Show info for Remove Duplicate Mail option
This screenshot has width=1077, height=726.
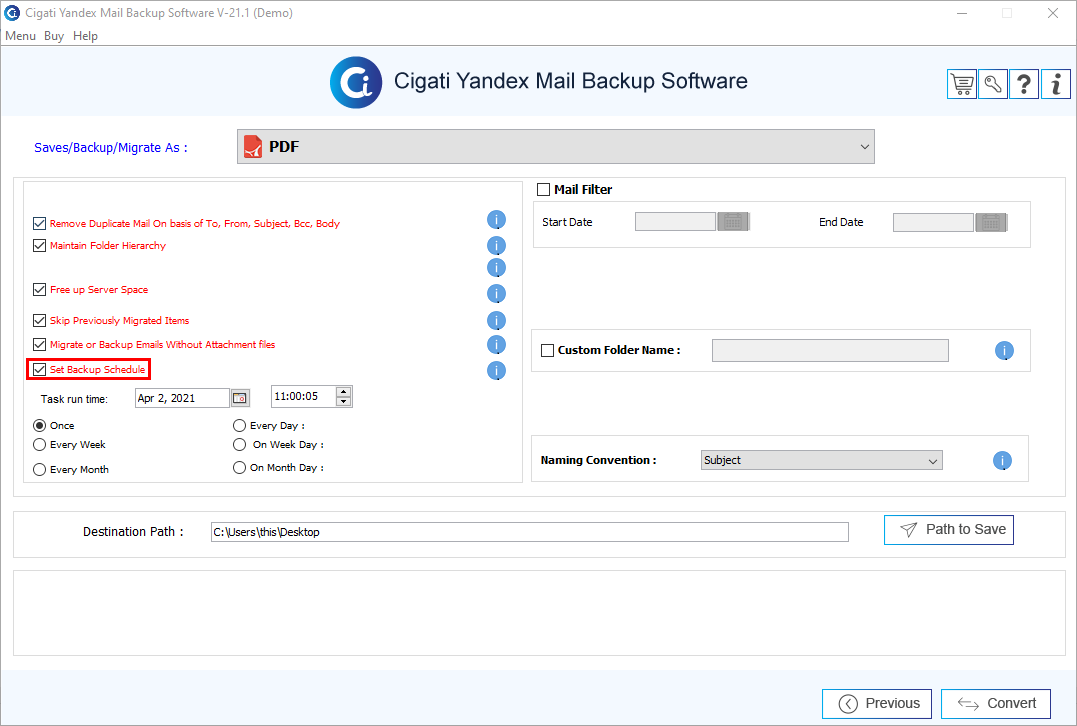coord(496,220)
